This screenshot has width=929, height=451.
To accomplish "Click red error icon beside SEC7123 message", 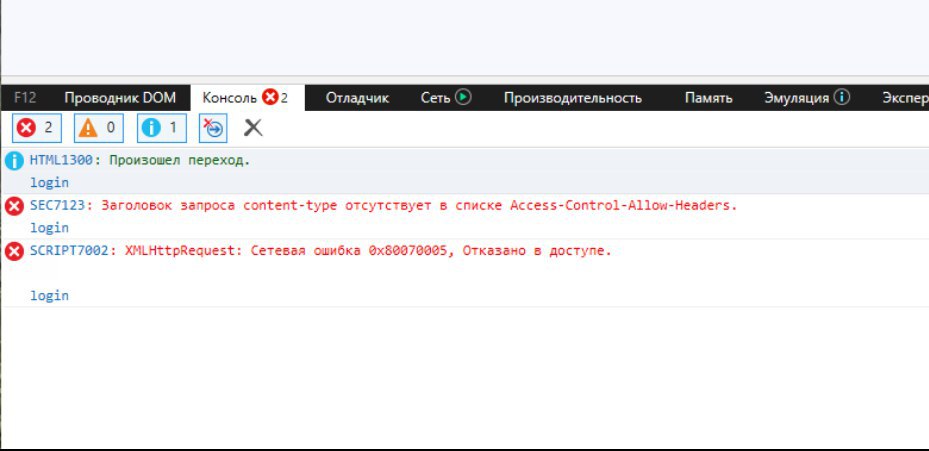I will 14,206.
